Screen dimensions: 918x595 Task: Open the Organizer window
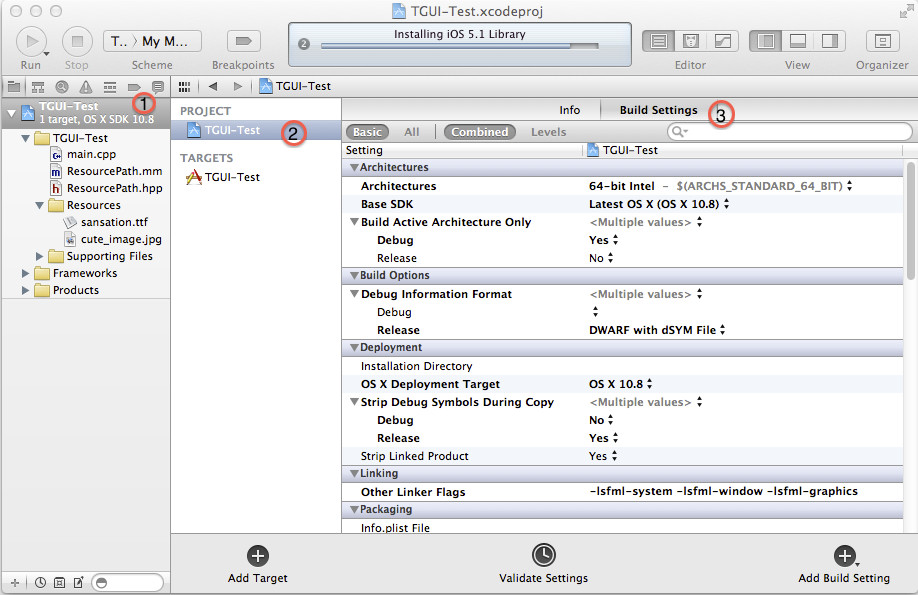pyautogui.click(x=882, y=41)
